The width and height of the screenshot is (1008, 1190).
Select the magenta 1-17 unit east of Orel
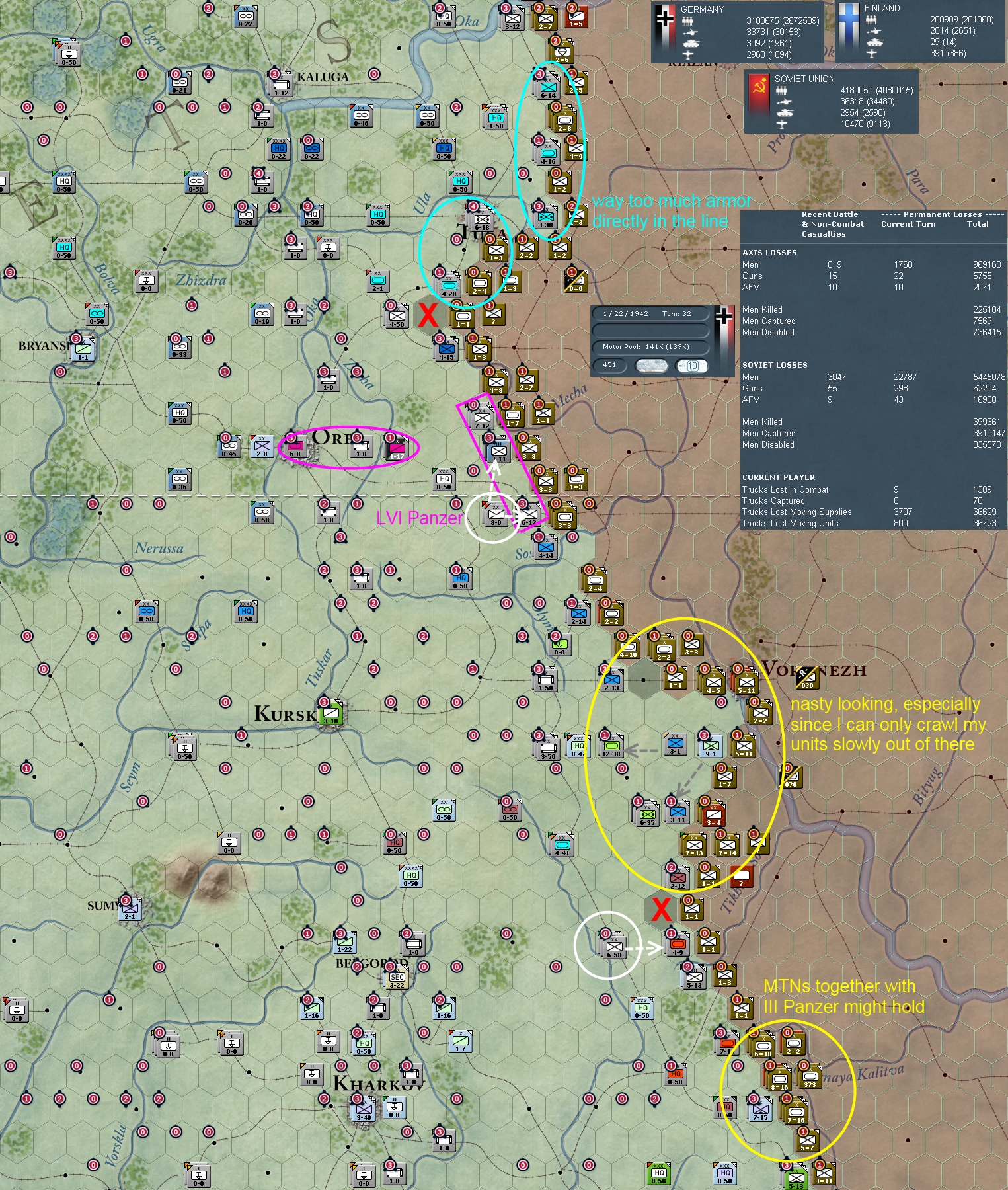[397, 448]
